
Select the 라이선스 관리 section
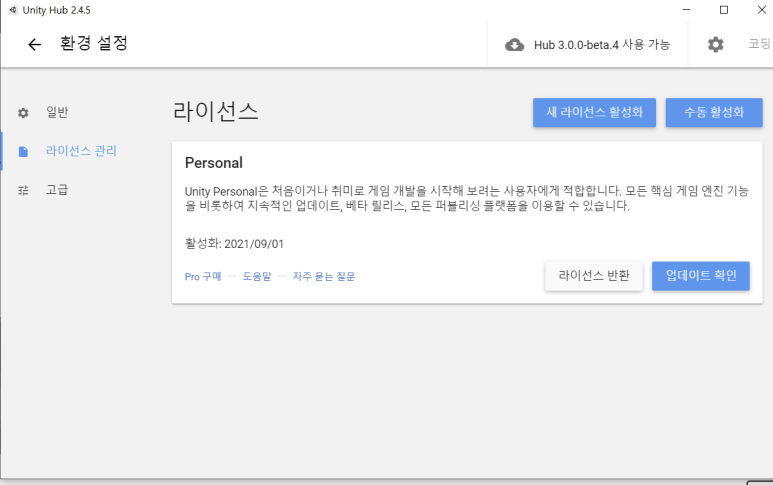point(81,151)
